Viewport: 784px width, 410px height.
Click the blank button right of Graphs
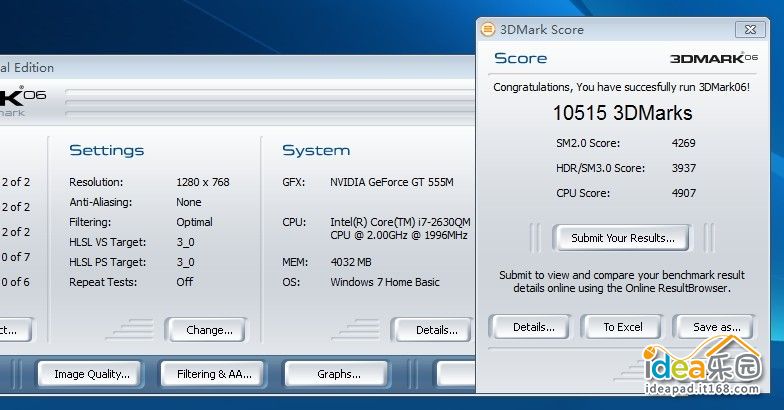pyautogui.click(x=456, y=374)
